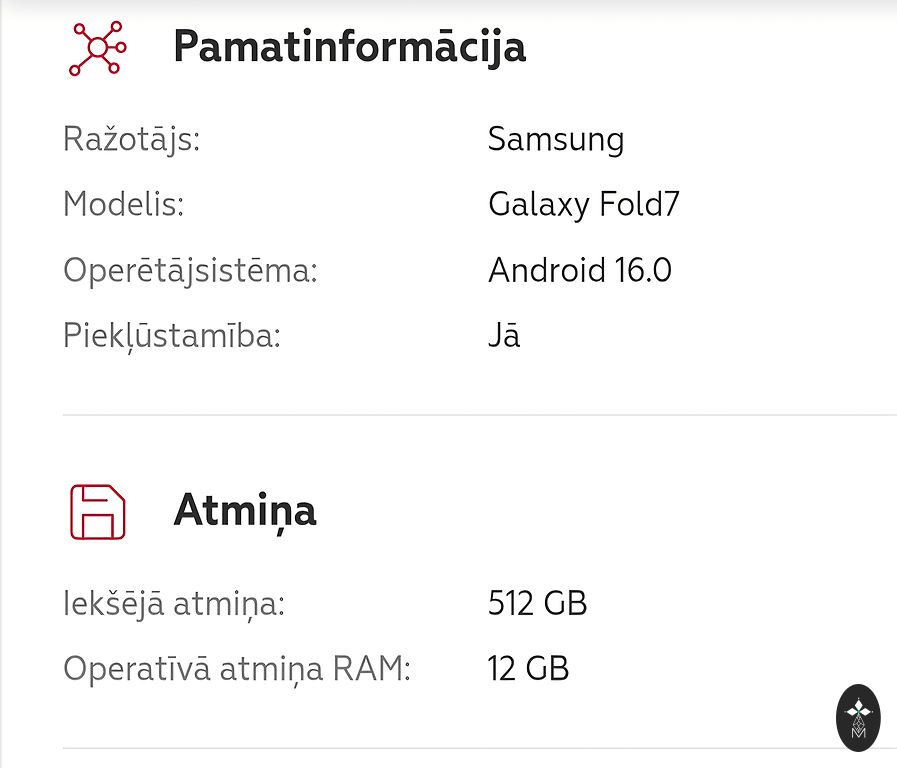897x768 pixels.
Task: Click the Piekļūstamība label
Action: [172, 336]
